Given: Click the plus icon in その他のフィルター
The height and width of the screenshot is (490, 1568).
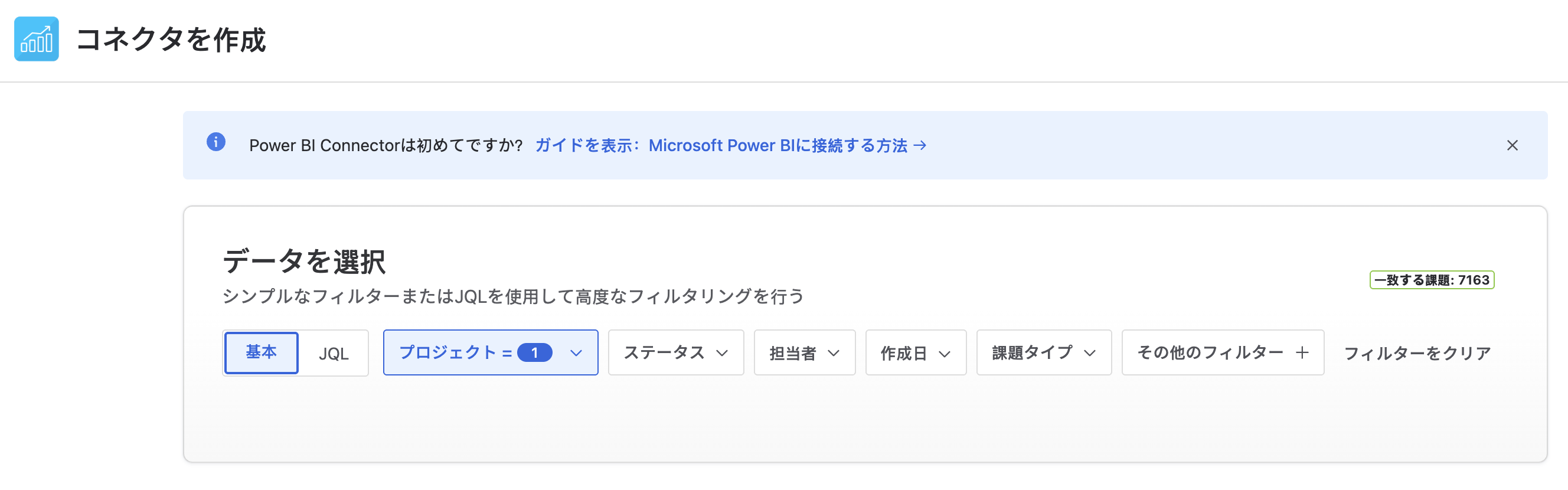Looking at the screenshot, I should [1302, 352].
